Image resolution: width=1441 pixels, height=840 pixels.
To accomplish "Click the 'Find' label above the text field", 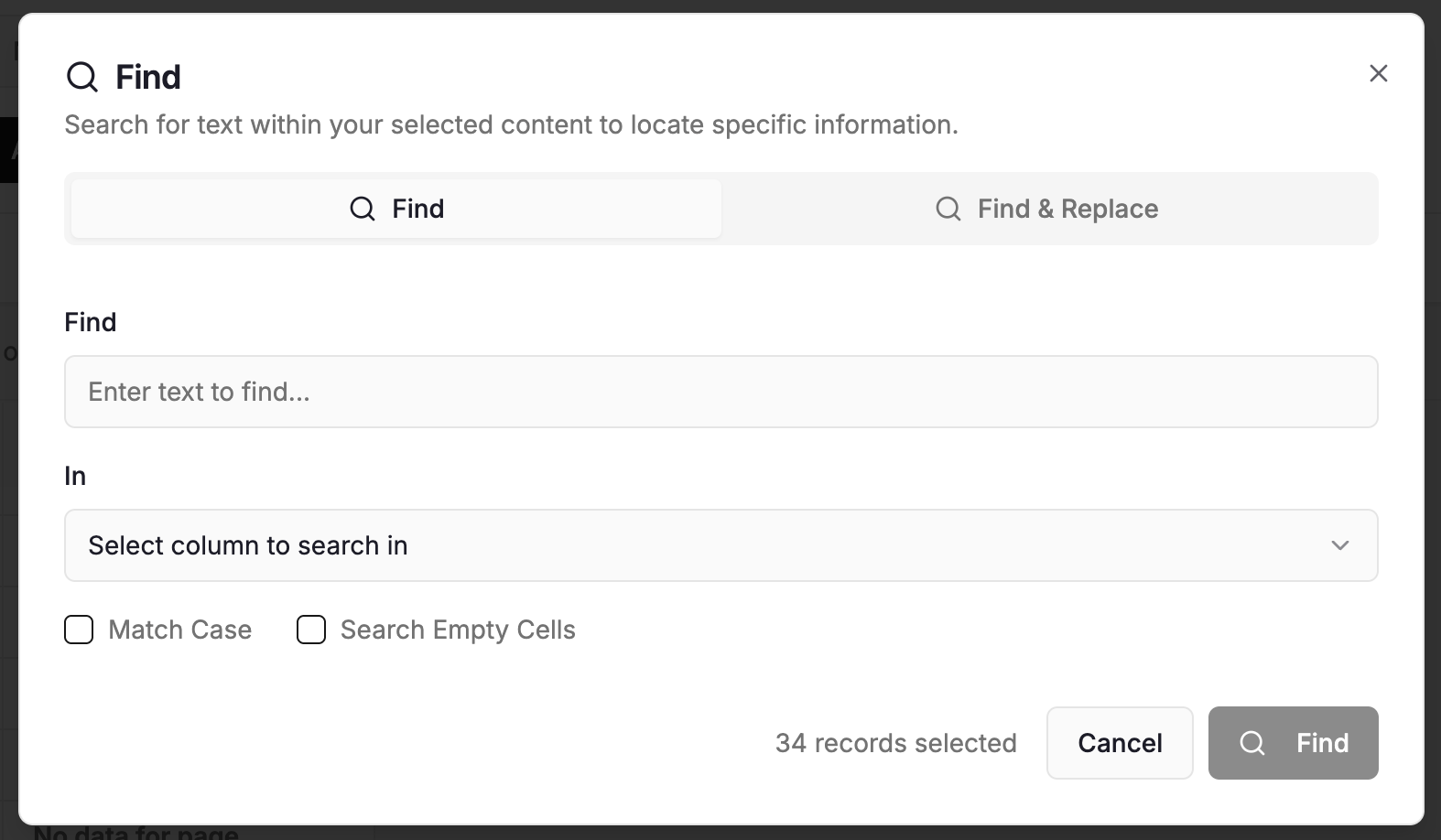I will pos(91,322).
